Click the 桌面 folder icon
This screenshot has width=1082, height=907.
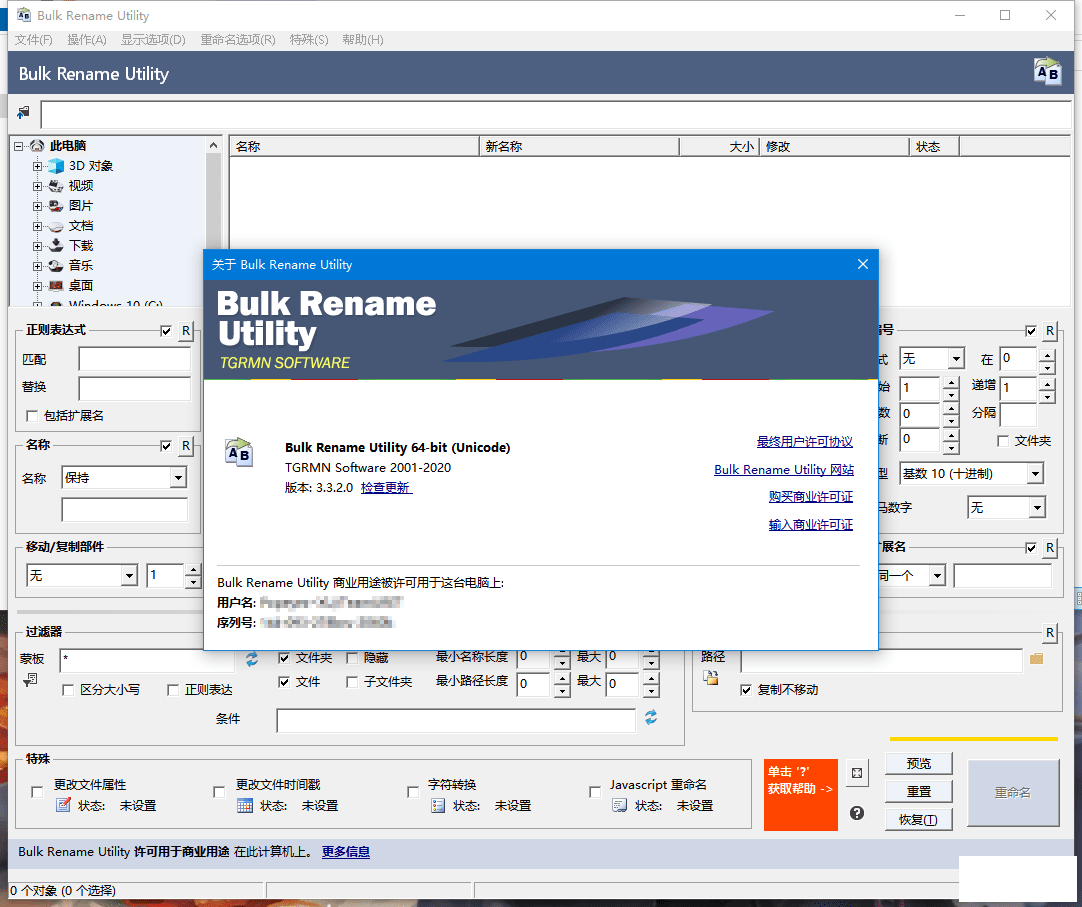[56, 286]
